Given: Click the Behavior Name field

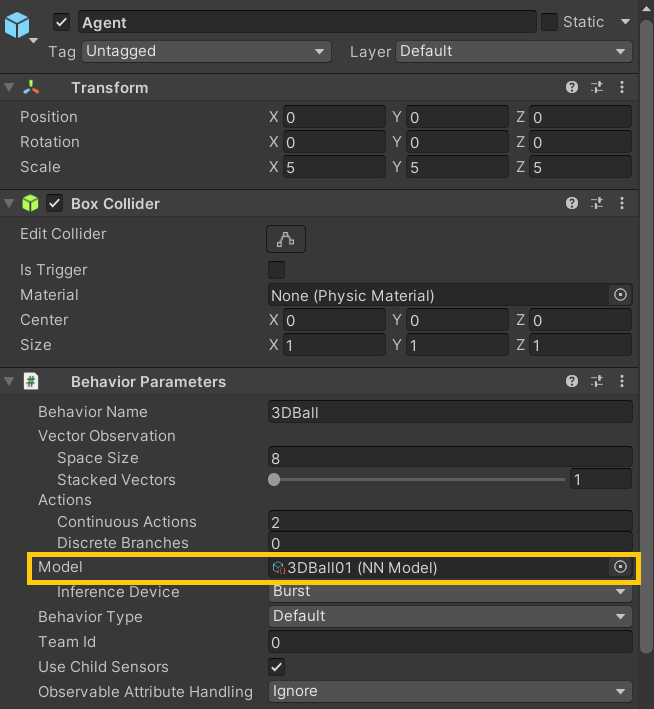Looking at the screenshot, I should (450, 412).
